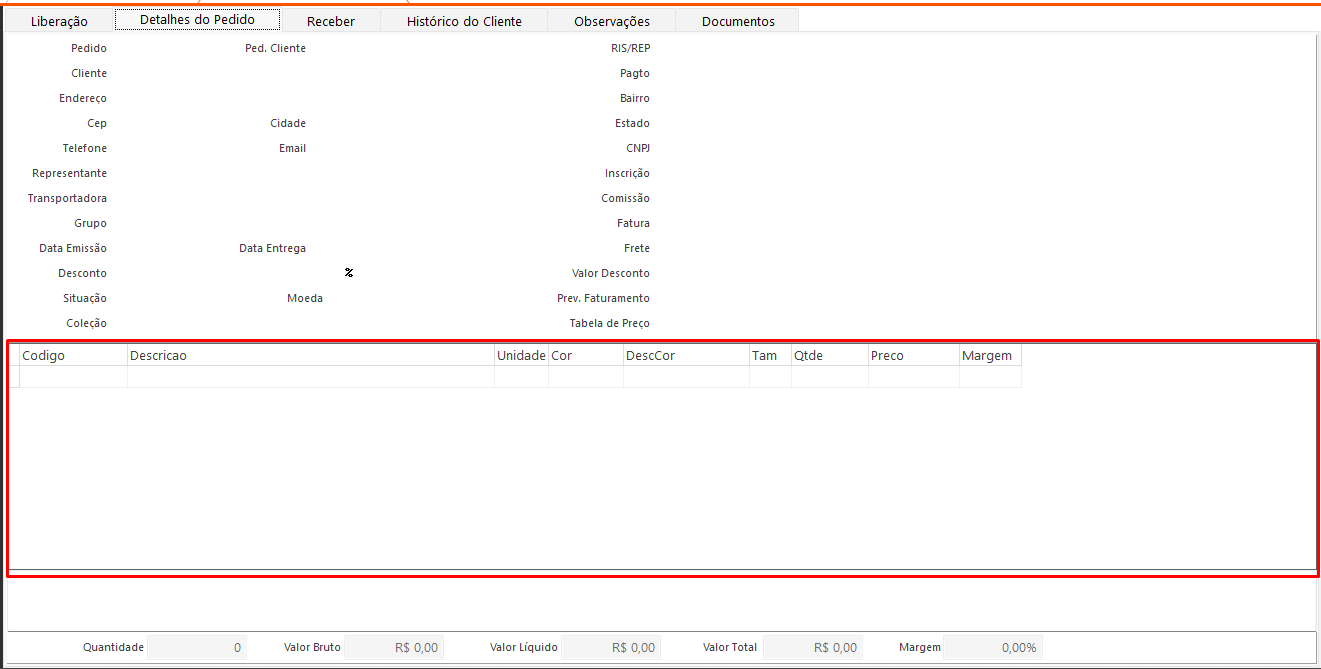Select the Valor Líquido amount field

click(x=611, y=647)
